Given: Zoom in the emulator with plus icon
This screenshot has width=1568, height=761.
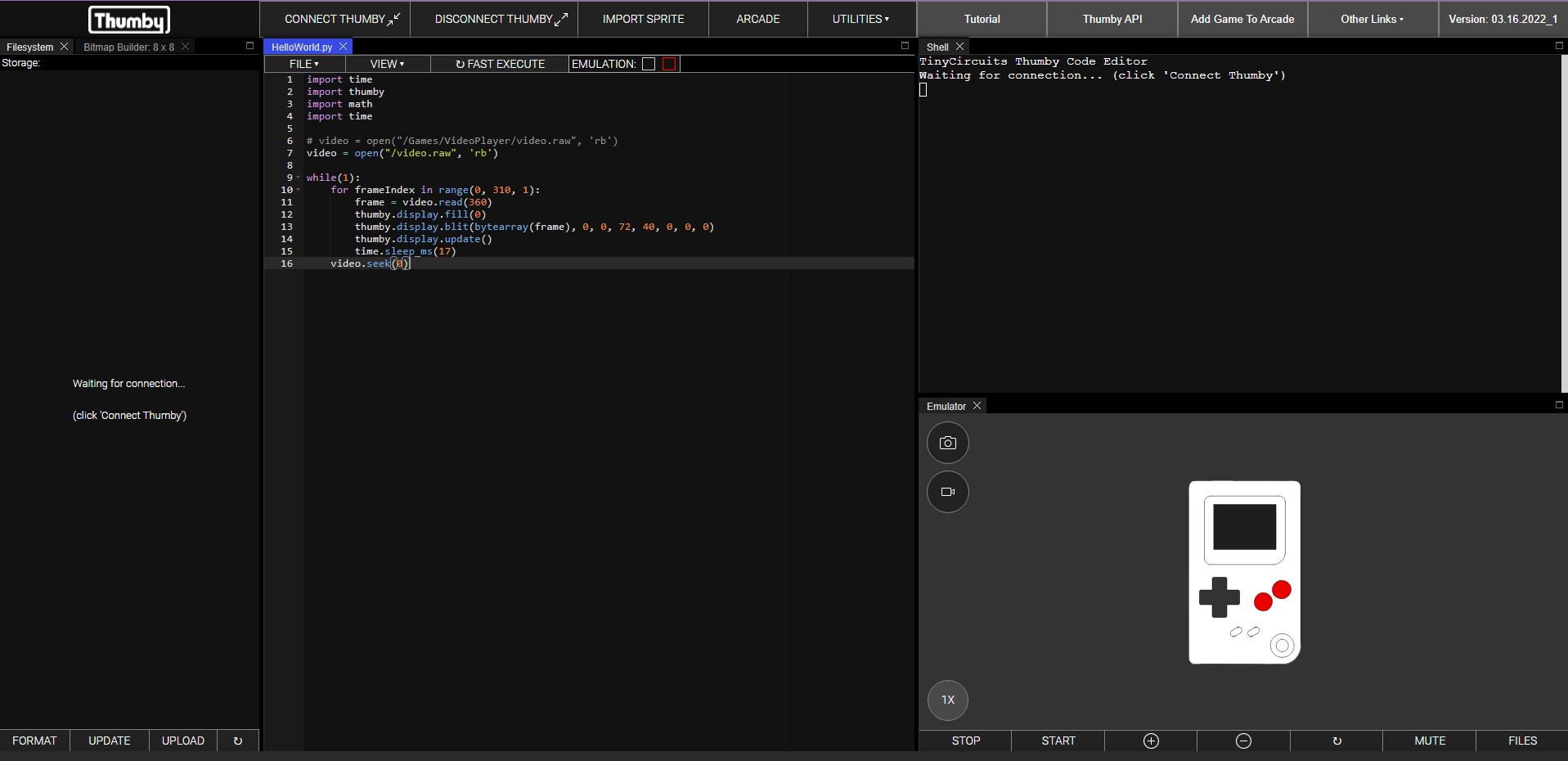Looking at the screenshot, I should tap(1150, 741).
